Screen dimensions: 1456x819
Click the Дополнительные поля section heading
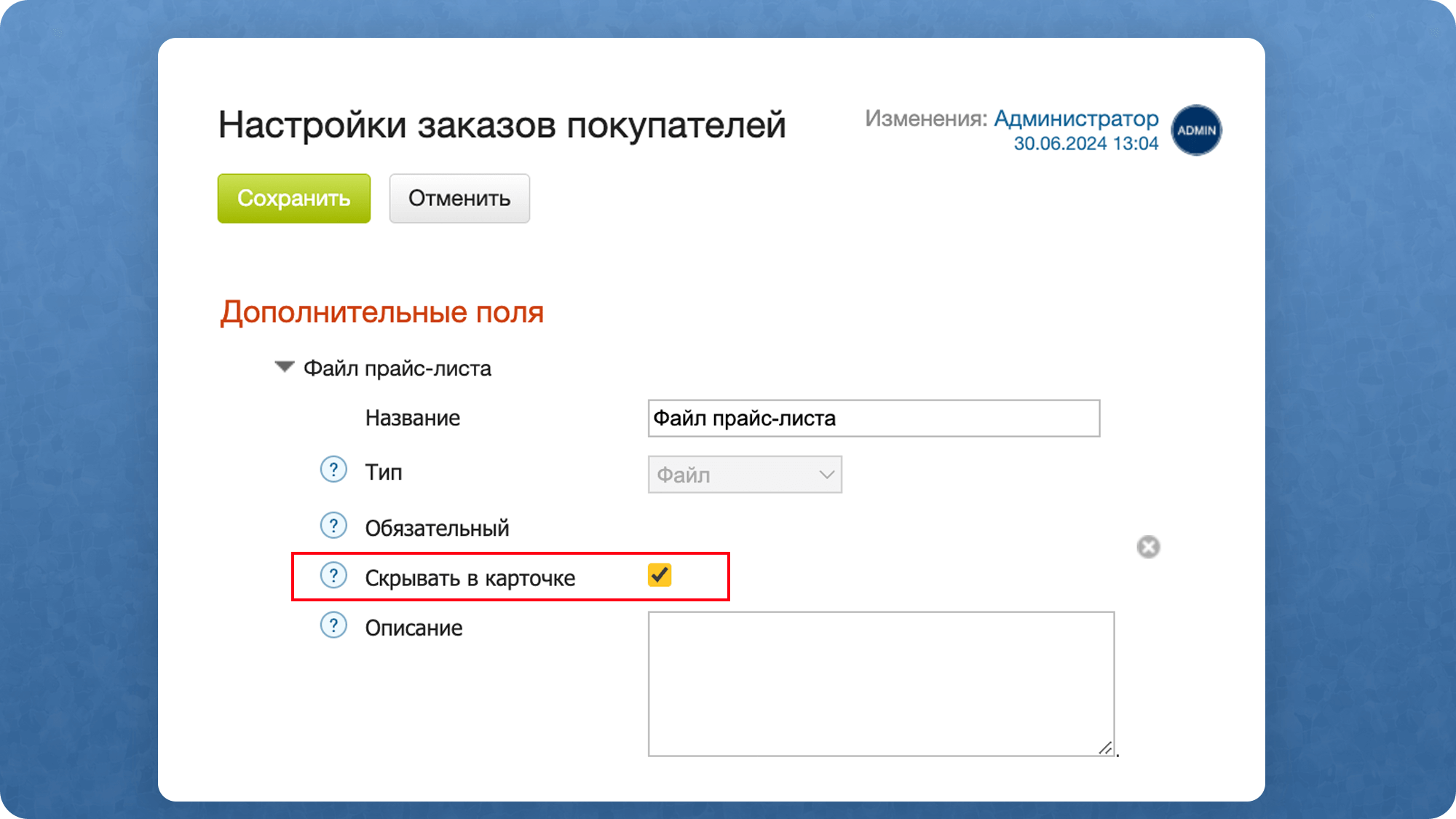point(382,312)
